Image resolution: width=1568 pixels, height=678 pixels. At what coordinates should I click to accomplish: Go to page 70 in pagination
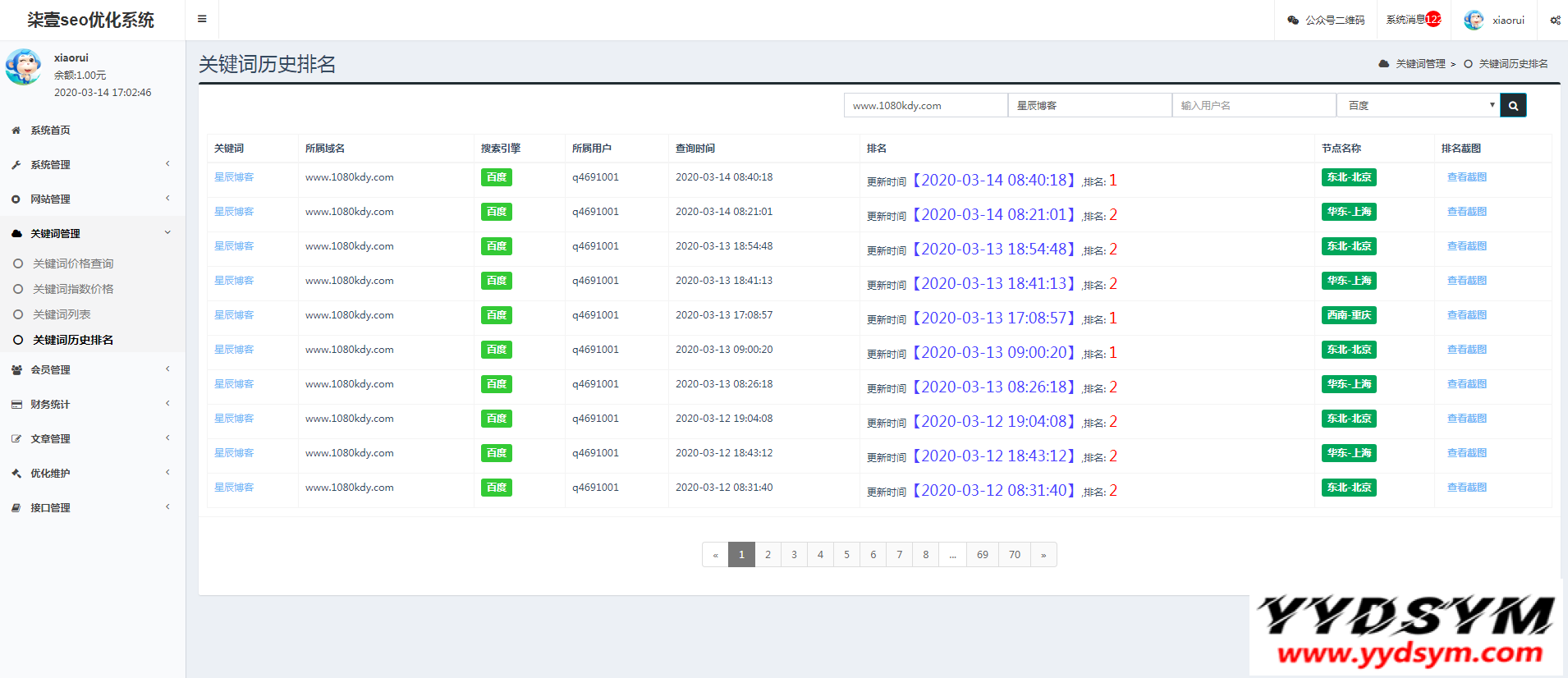point(1015,555)
